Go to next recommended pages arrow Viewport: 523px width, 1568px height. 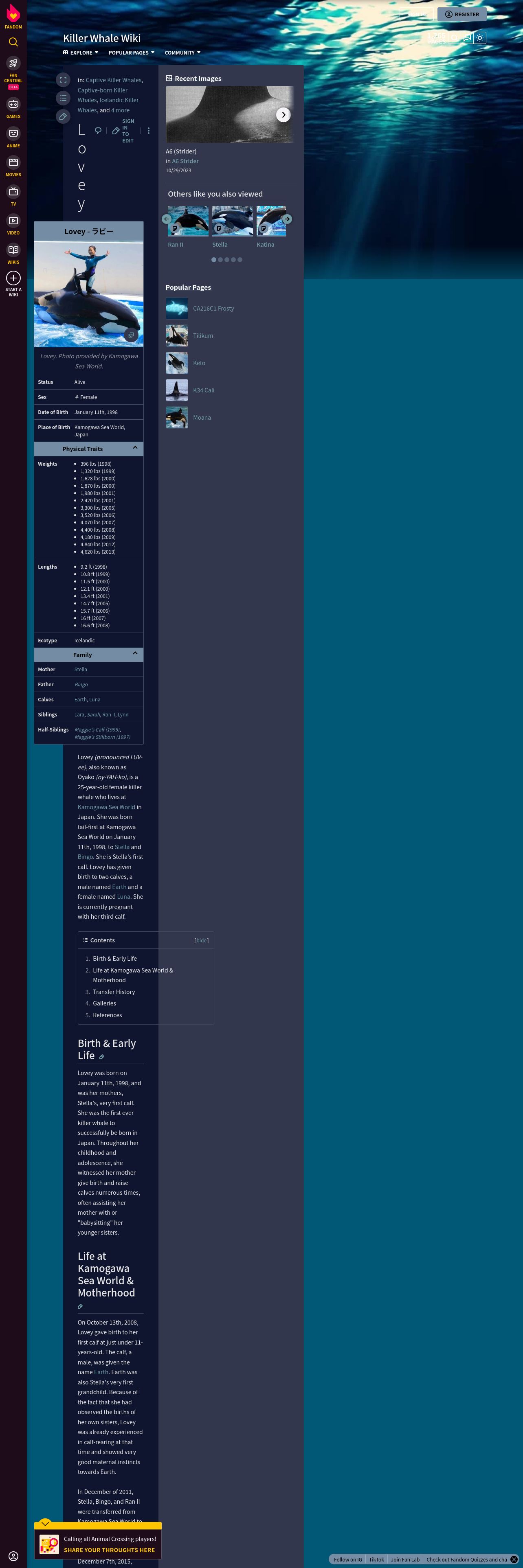pos(287,219)
